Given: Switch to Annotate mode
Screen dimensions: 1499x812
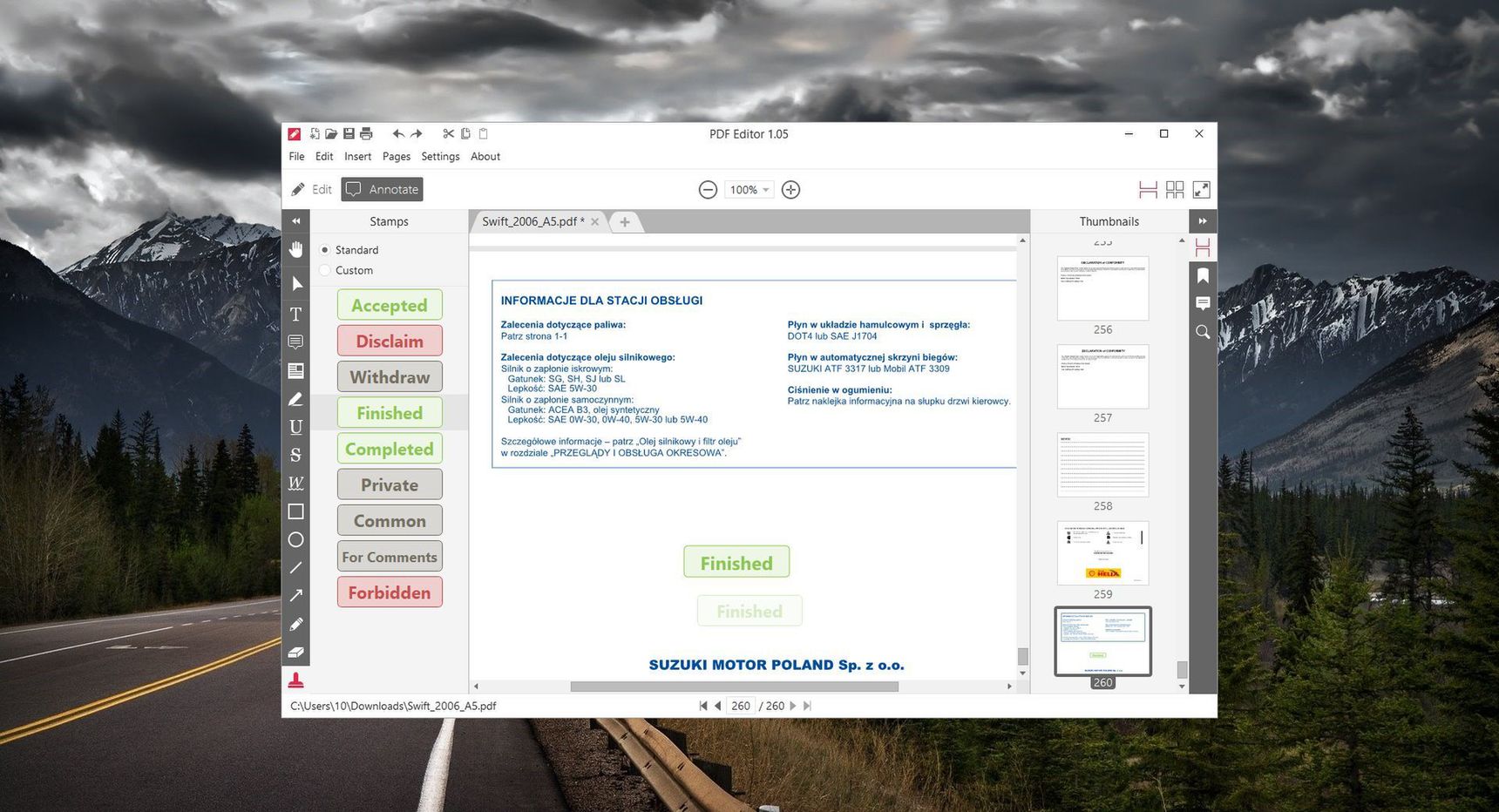Looking at the screenshot, I should [x=383, y=190].
